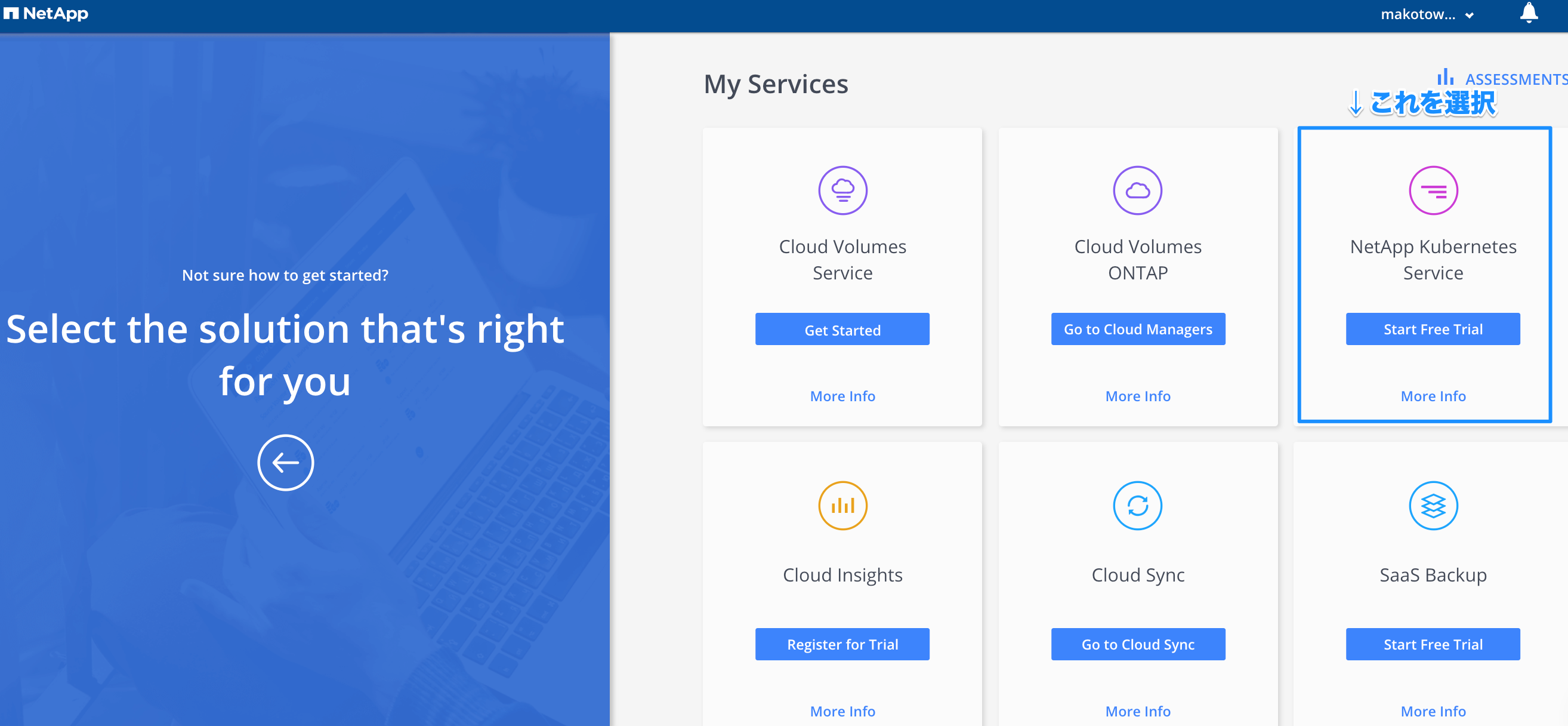Image resolution: width=1568 pixels, height=726 pixels.
Task: Click the NetApp logo in header
Action: point(46,13)
